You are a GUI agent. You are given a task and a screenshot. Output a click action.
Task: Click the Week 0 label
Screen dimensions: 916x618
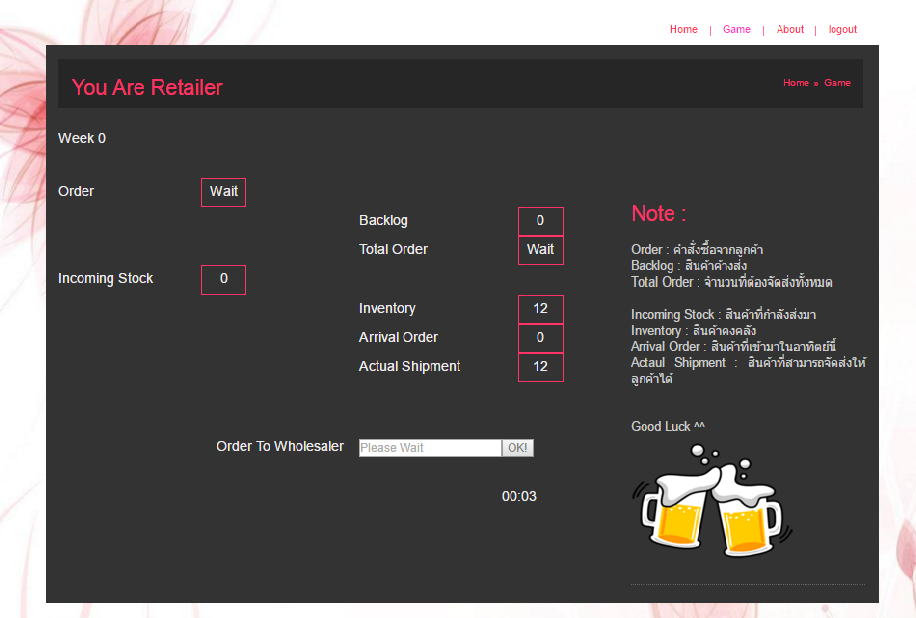pyautogui.click(x=82, y=138)
